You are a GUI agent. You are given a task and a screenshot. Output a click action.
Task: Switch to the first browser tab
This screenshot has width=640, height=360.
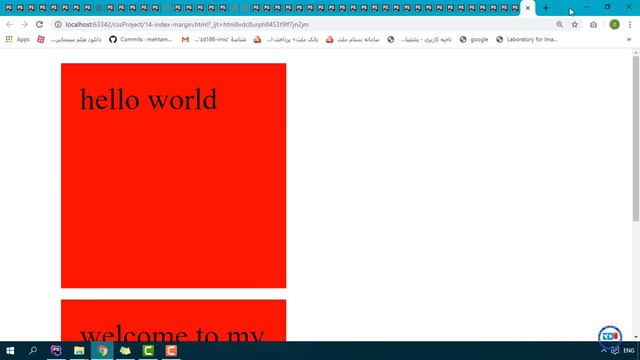tap(9, 8)
